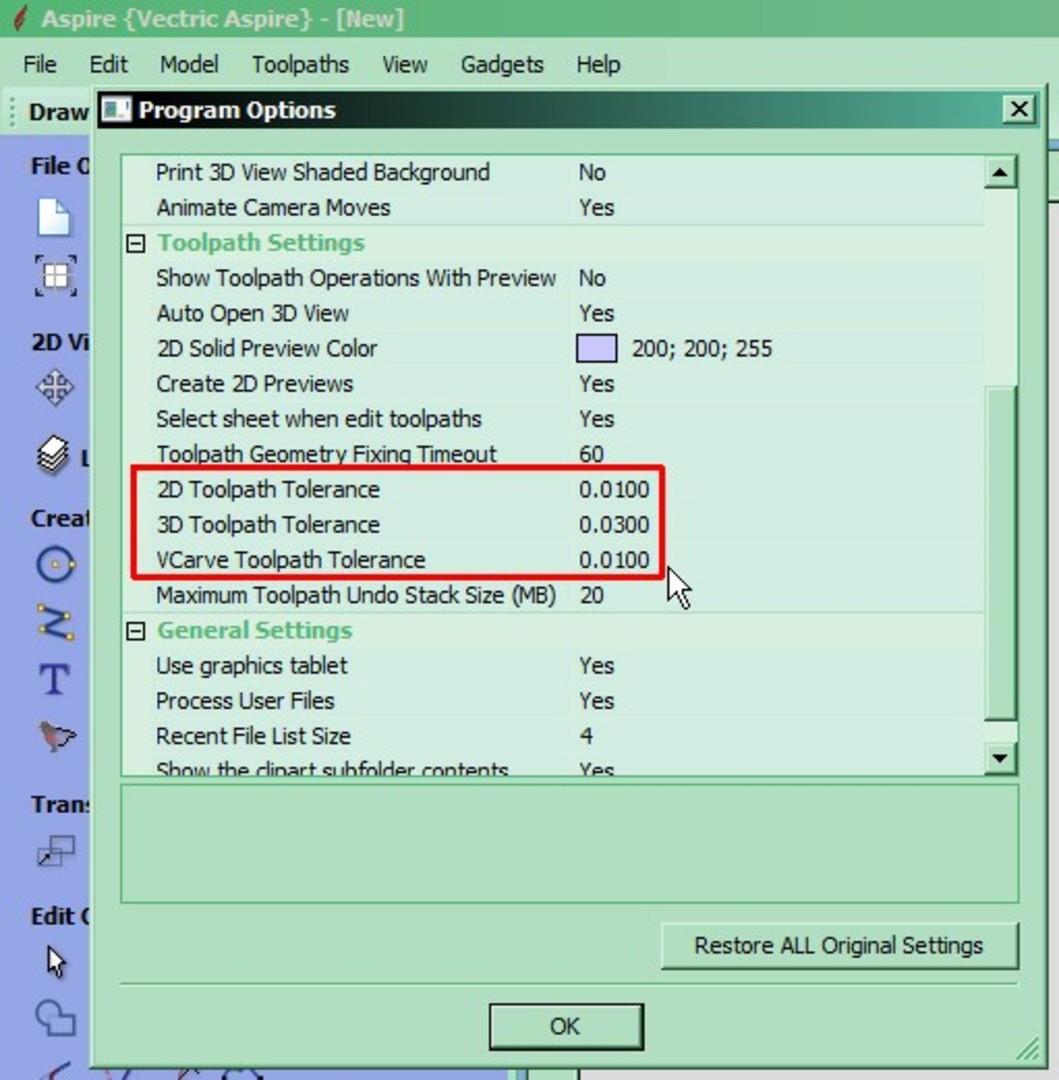Toggle Create 2D Previews value
Image resolution: width=1059 pixels, height=1080 pixels.
[596, 384]
